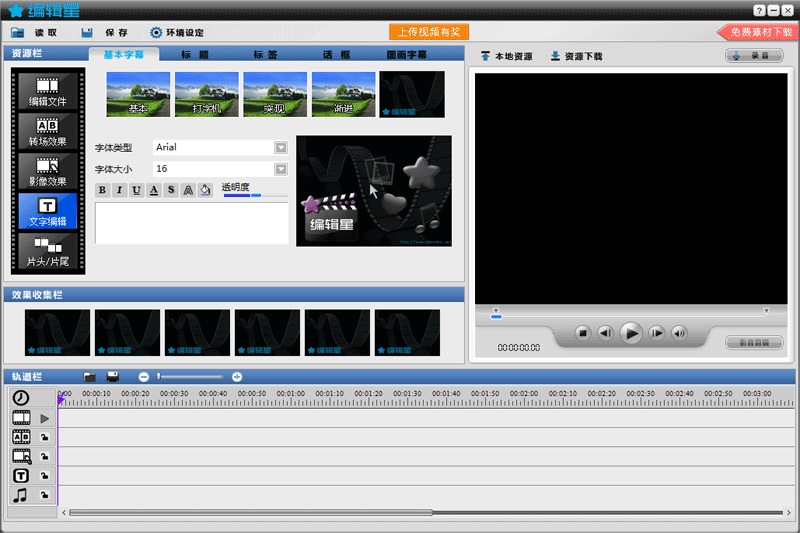Viewport: 800px width, 533px height.
Task: Click the 上传视频有奖 upload button
Action: [x=429, y=32]
